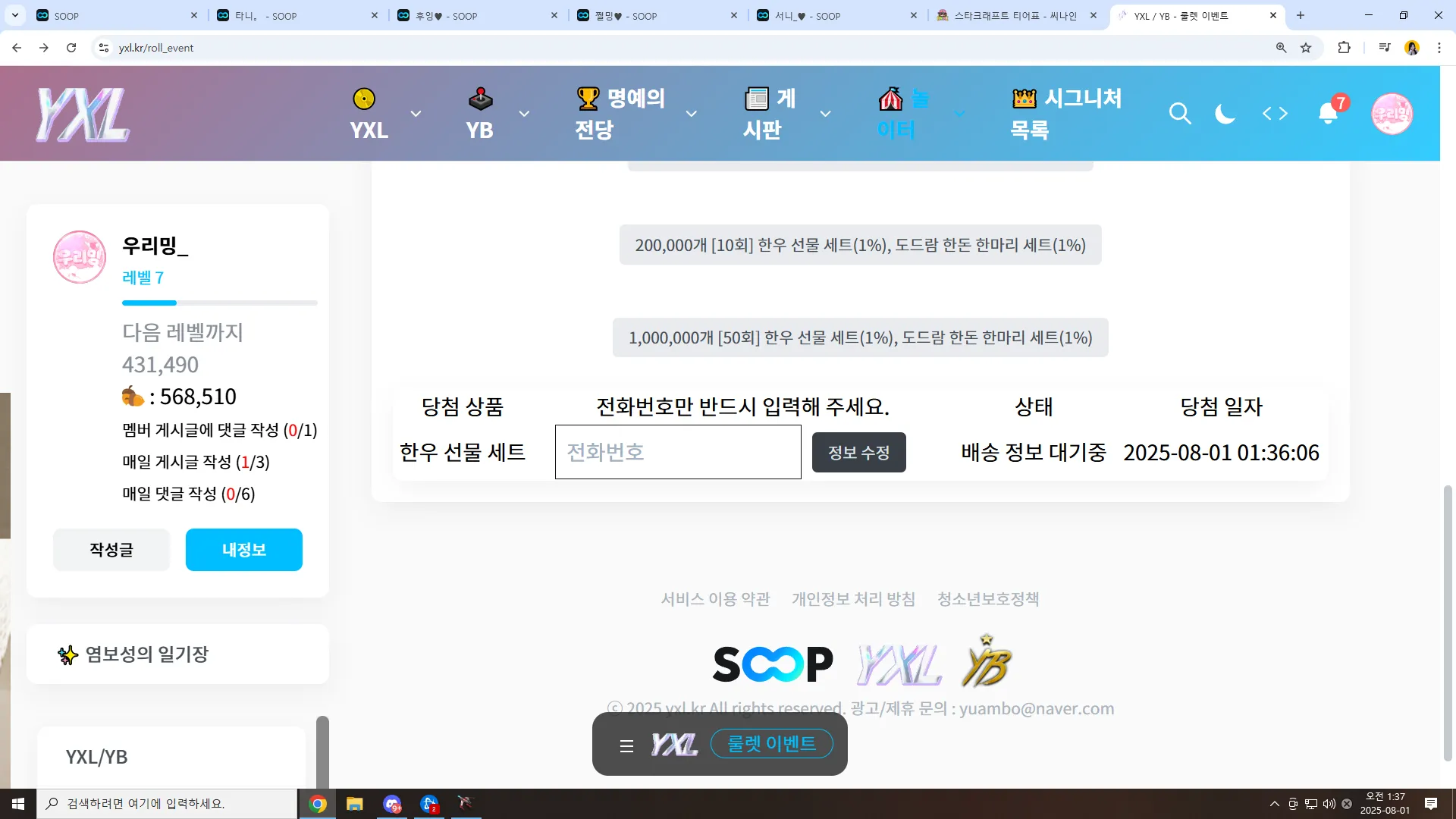Click the profile avatar in header
Viewport: 1456px width, 819px height.
click(x=1392, y=114)
